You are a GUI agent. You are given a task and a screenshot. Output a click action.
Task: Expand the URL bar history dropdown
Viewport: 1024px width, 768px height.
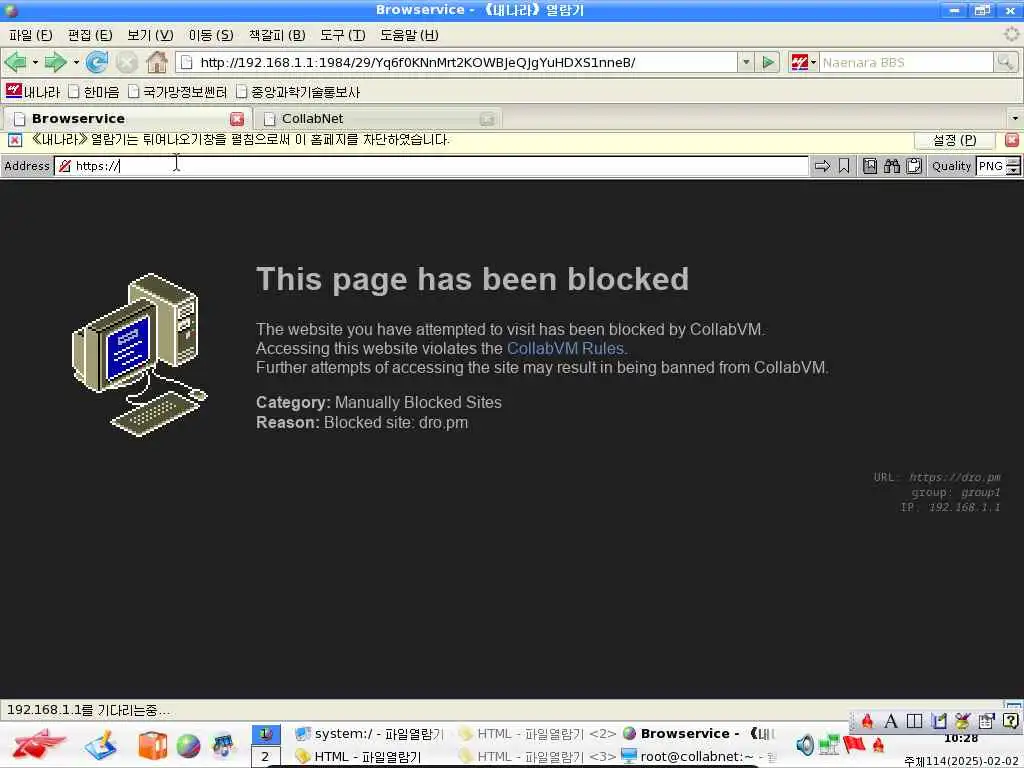pos(746,63)
